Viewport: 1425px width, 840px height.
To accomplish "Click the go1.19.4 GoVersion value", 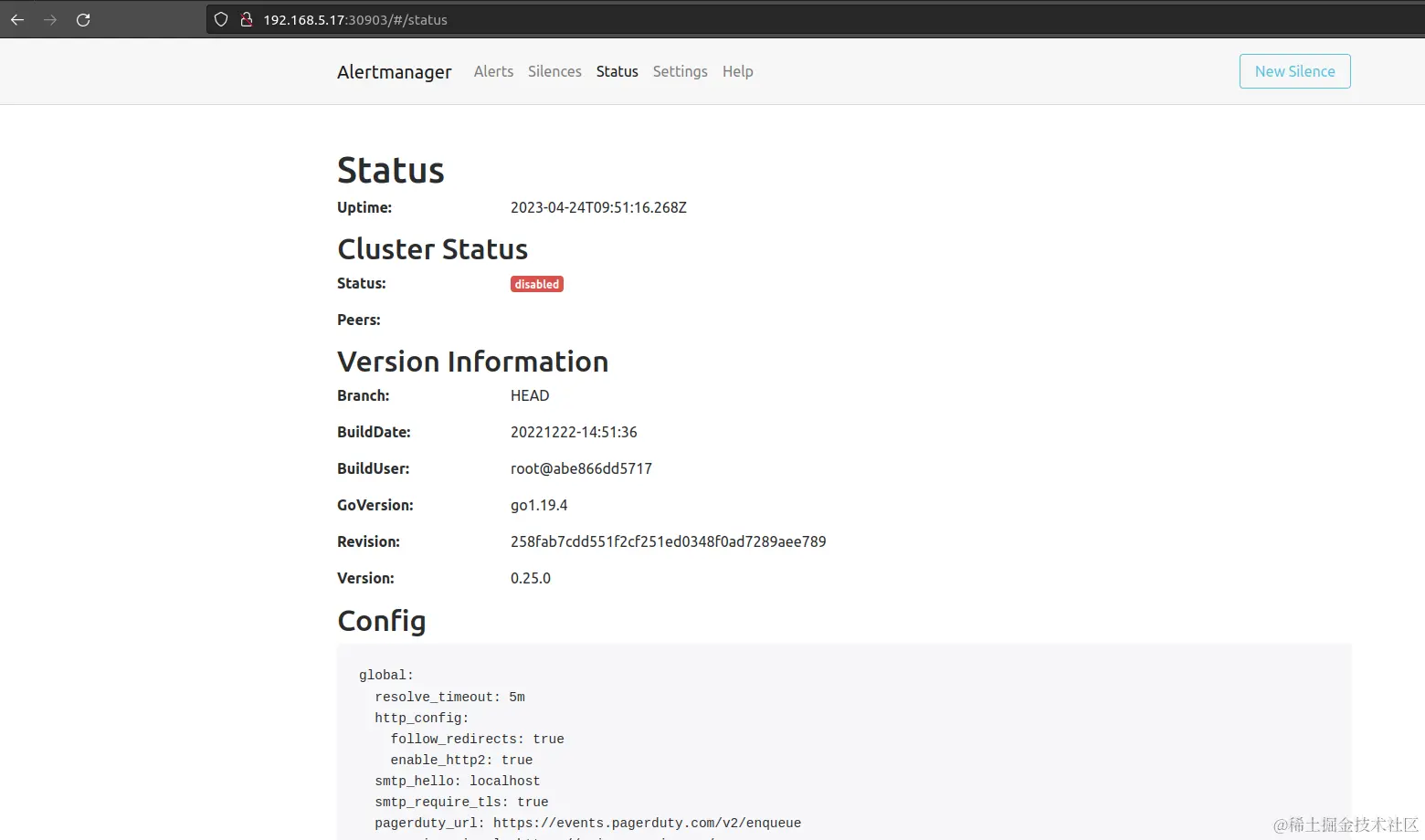I will pyautogui.click(x=538, y=505).
